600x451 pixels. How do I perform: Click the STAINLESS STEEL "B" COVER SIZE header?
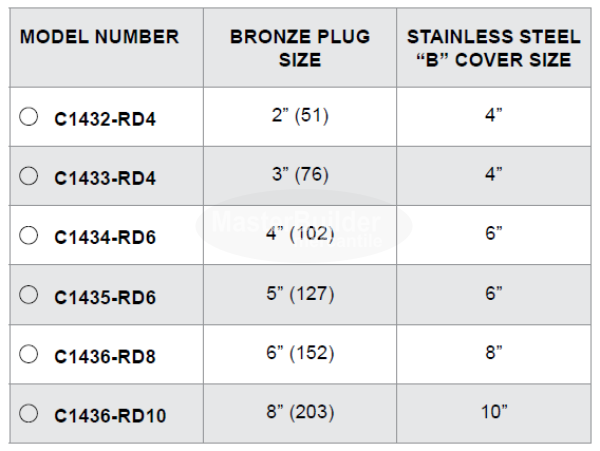493,48
